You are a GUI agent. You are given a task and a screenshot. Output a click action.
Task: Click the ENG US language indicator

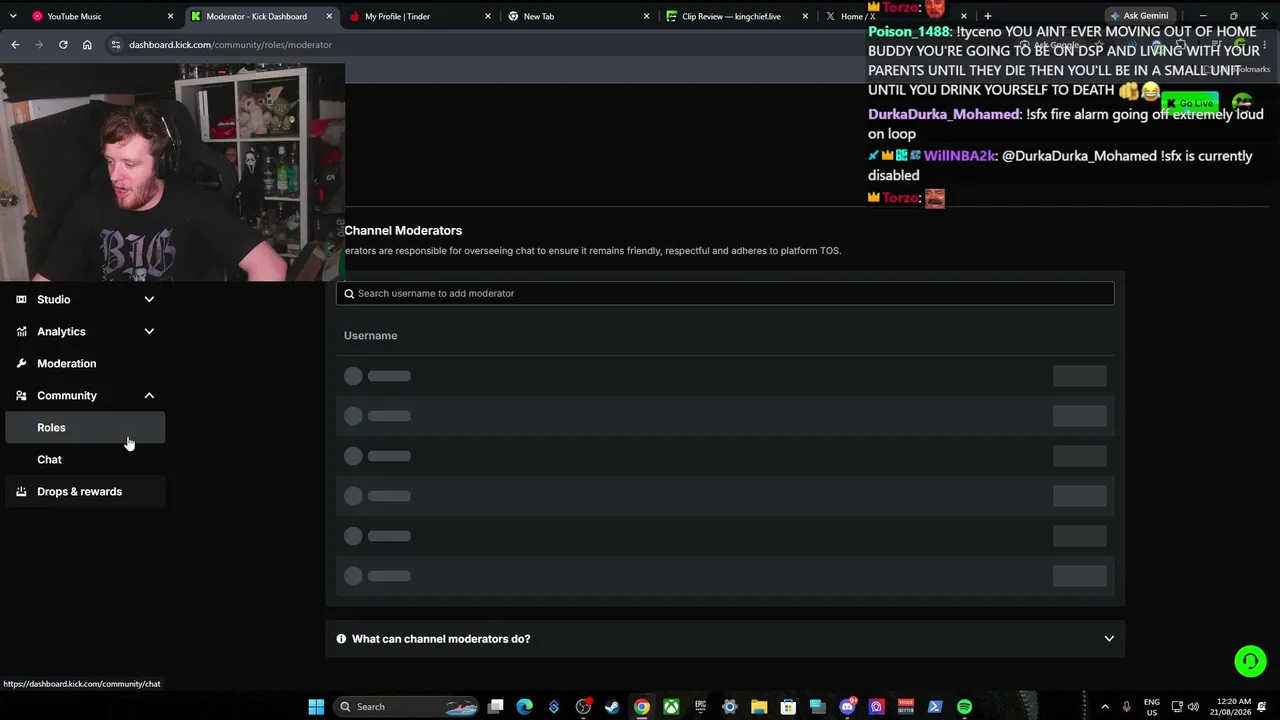(1151, 707)
